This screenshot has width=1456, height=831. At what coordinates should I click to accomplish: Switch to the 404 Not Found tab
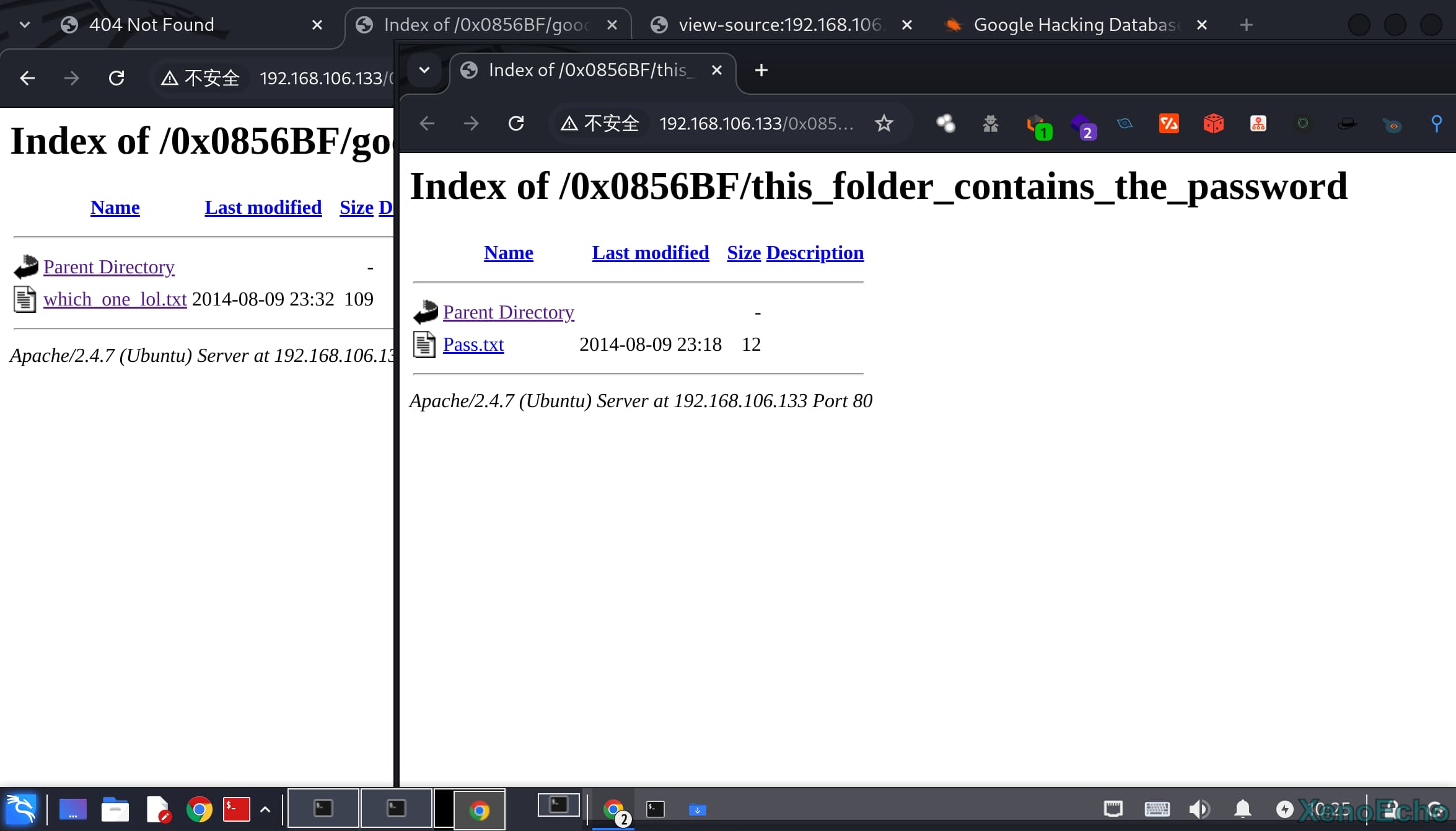tap(151, 25)
